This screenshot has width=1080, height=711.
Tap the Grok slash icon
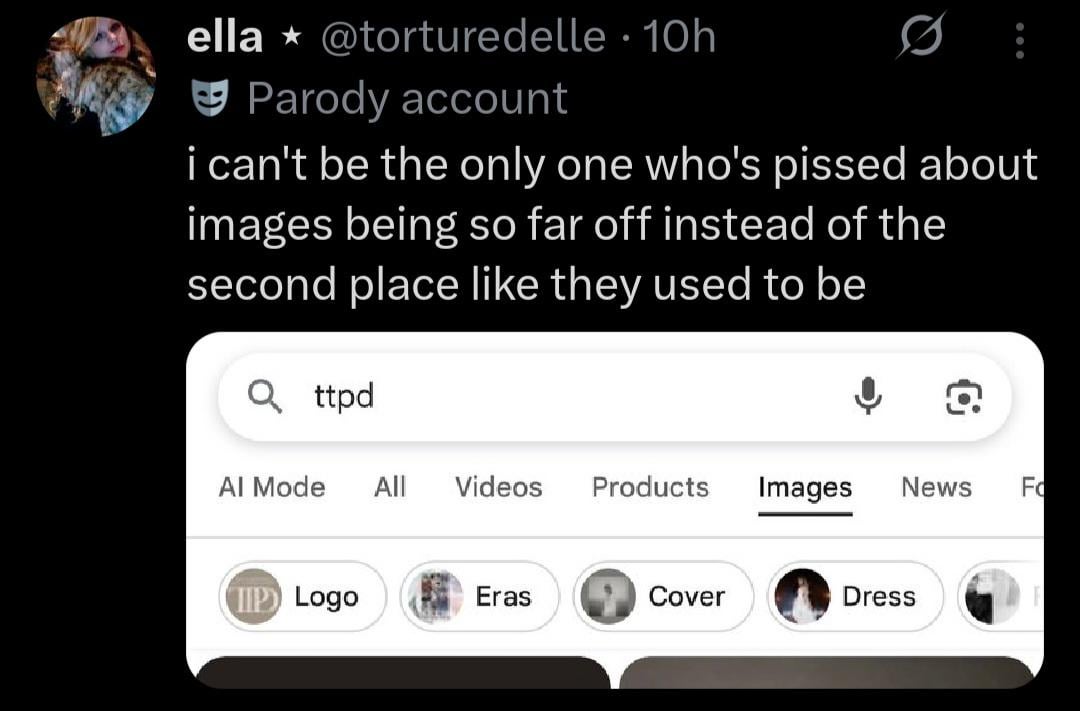(x=920, y=38)
